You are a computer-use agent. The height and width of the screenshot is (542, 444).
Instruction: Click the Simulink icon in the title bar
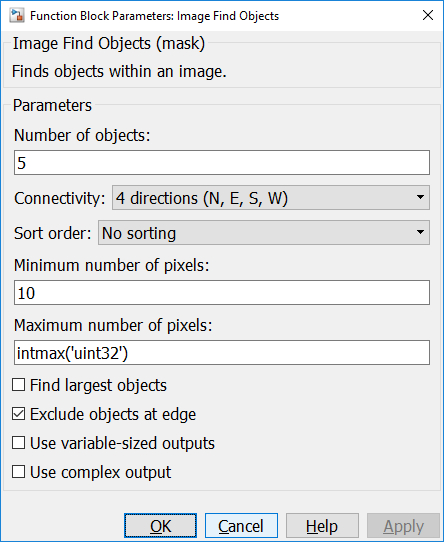[x=17, y=16]
